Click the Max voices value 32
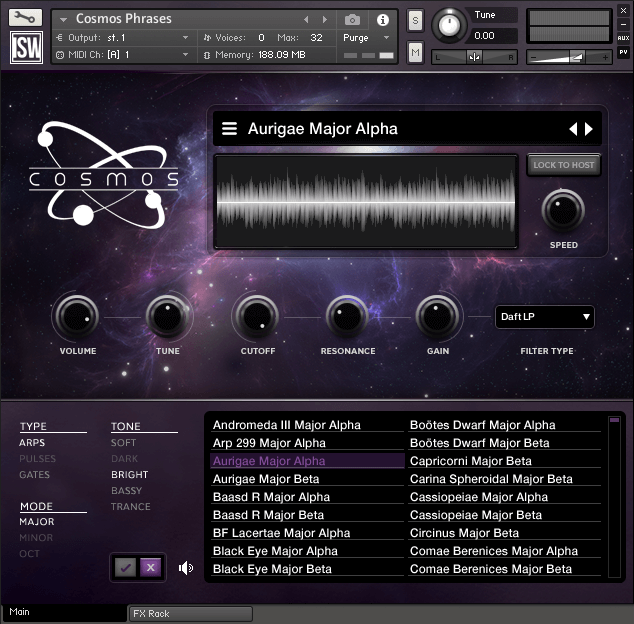Image resolution: width=634 pixels, height=624 pixels. (316, 38)
